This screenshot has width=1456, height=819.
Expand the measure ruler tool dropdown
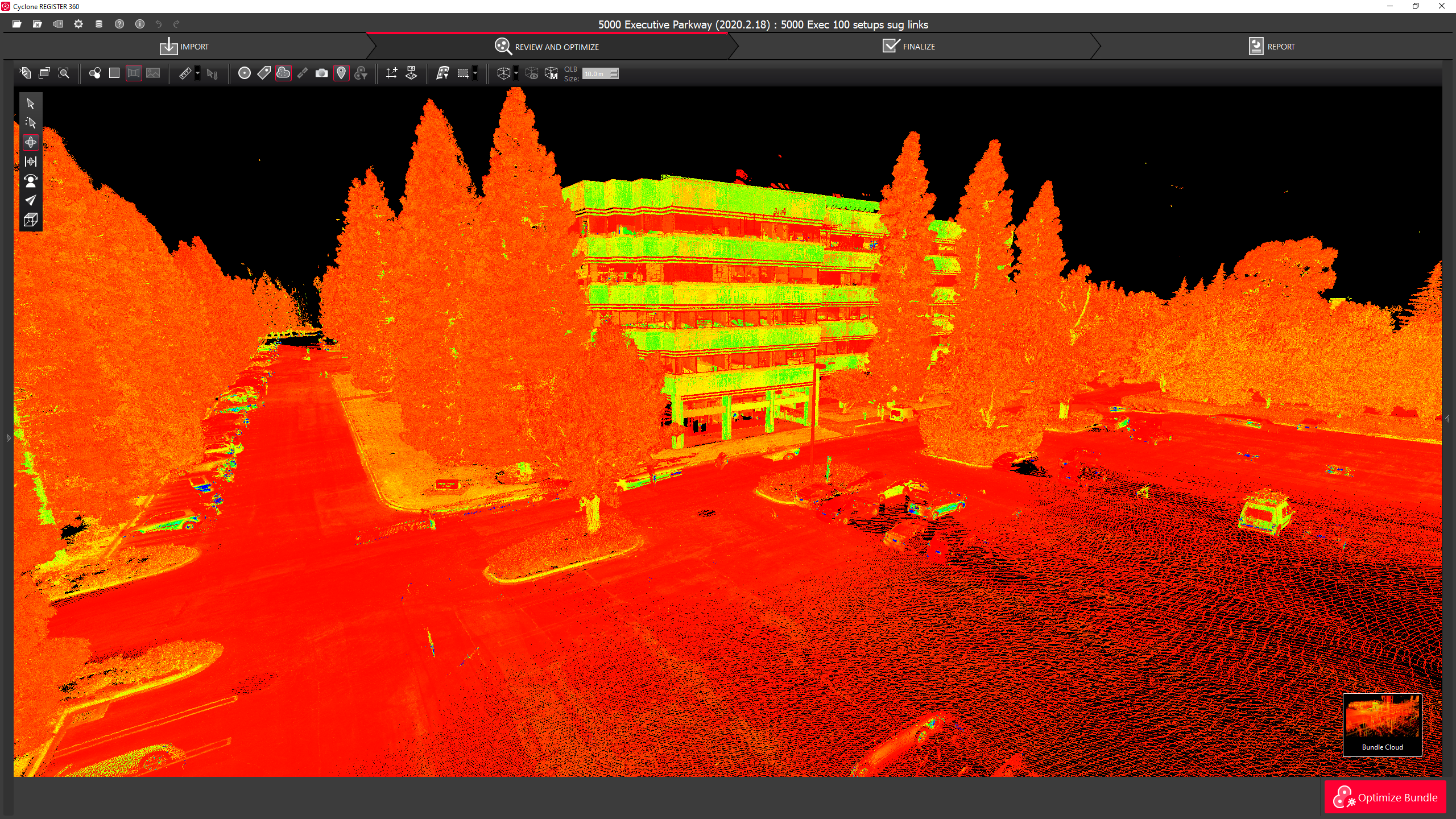pos(197,73)
